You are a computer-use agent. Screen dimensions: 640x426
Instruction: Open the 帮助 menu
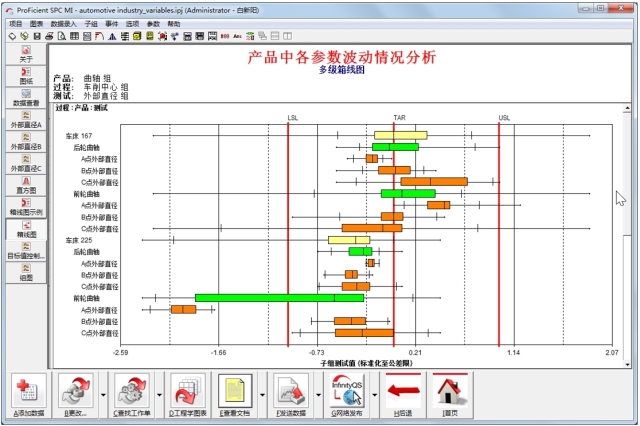click(174, 22)
